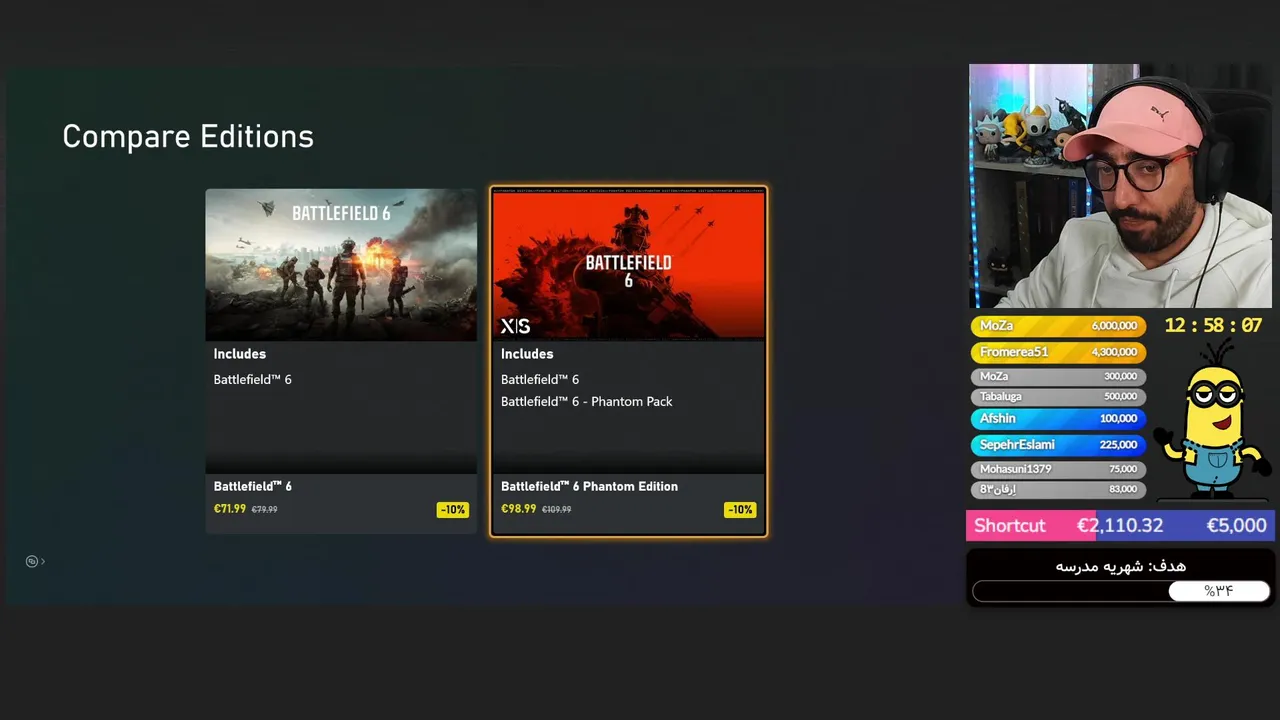Viewport: 1280px width, 720px height.
Task: Click the Battlefield™ 6 Phantom Edition title
Action: 589,486
